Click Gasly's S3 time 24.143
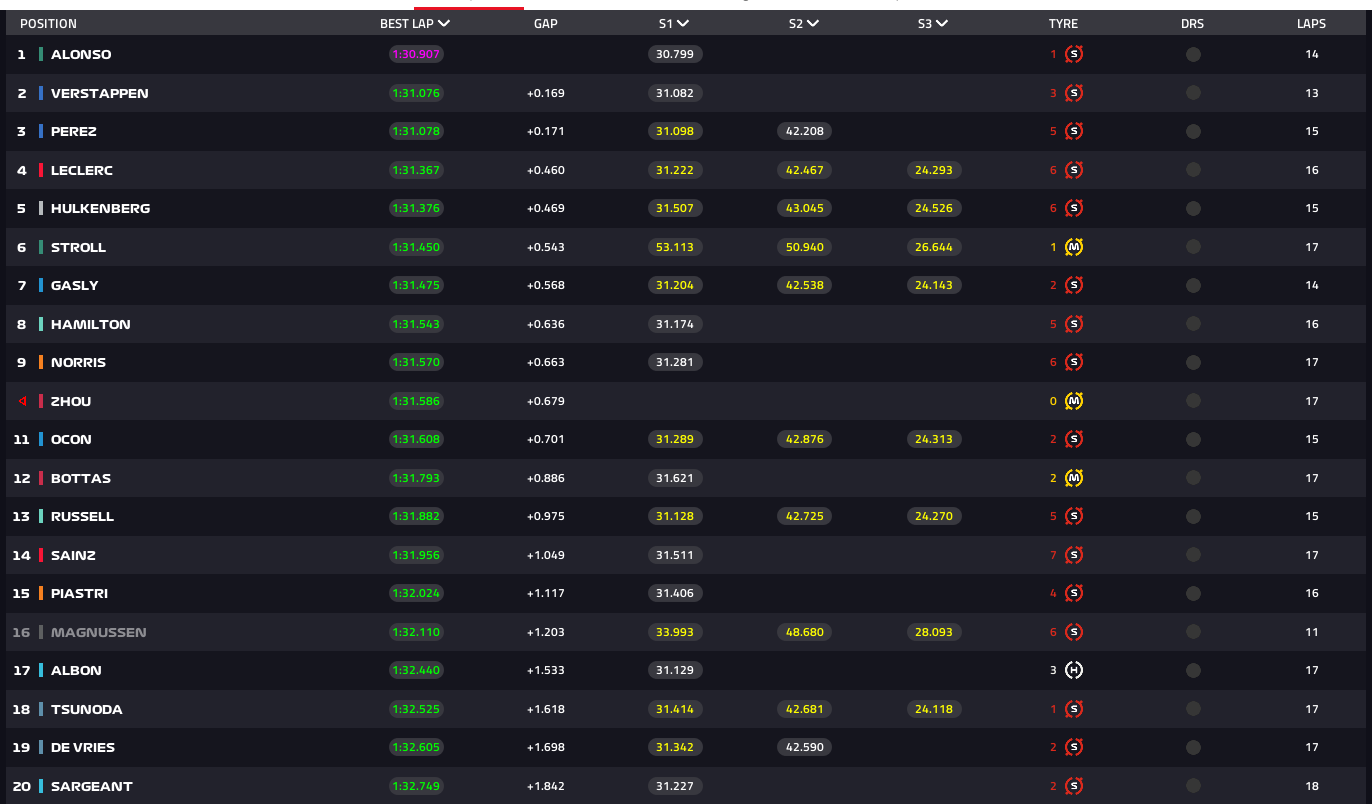 tap(934, 285)
